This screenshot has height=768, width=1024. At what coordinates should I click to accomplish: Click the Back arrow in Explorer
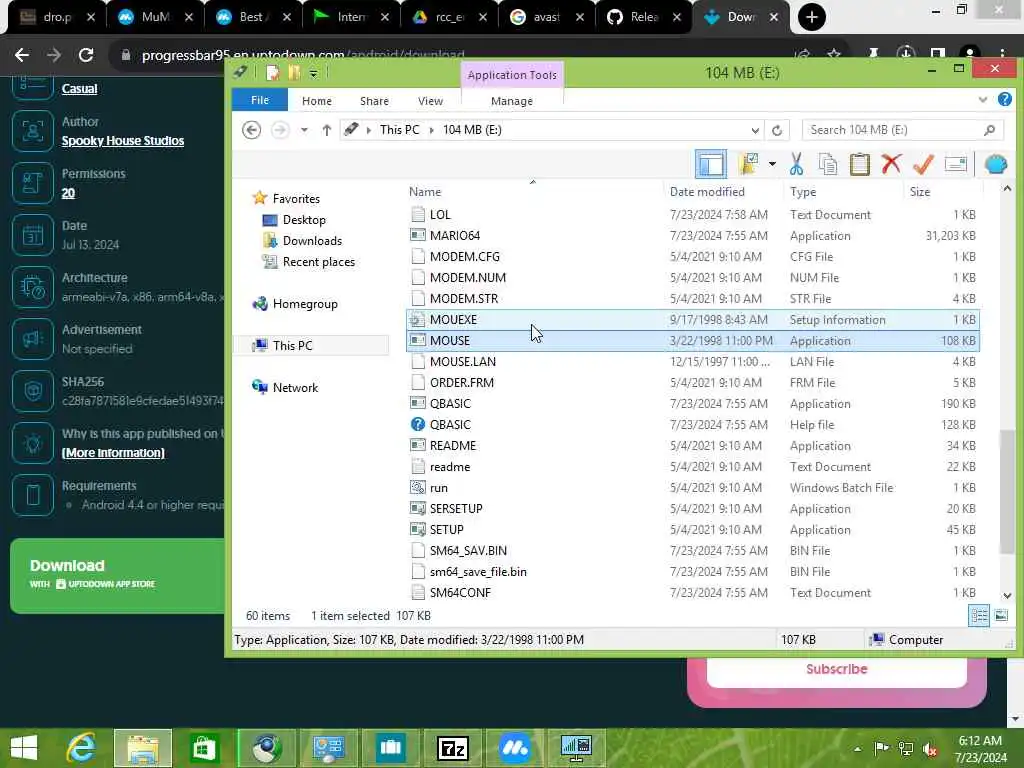(x=251, y=130)
